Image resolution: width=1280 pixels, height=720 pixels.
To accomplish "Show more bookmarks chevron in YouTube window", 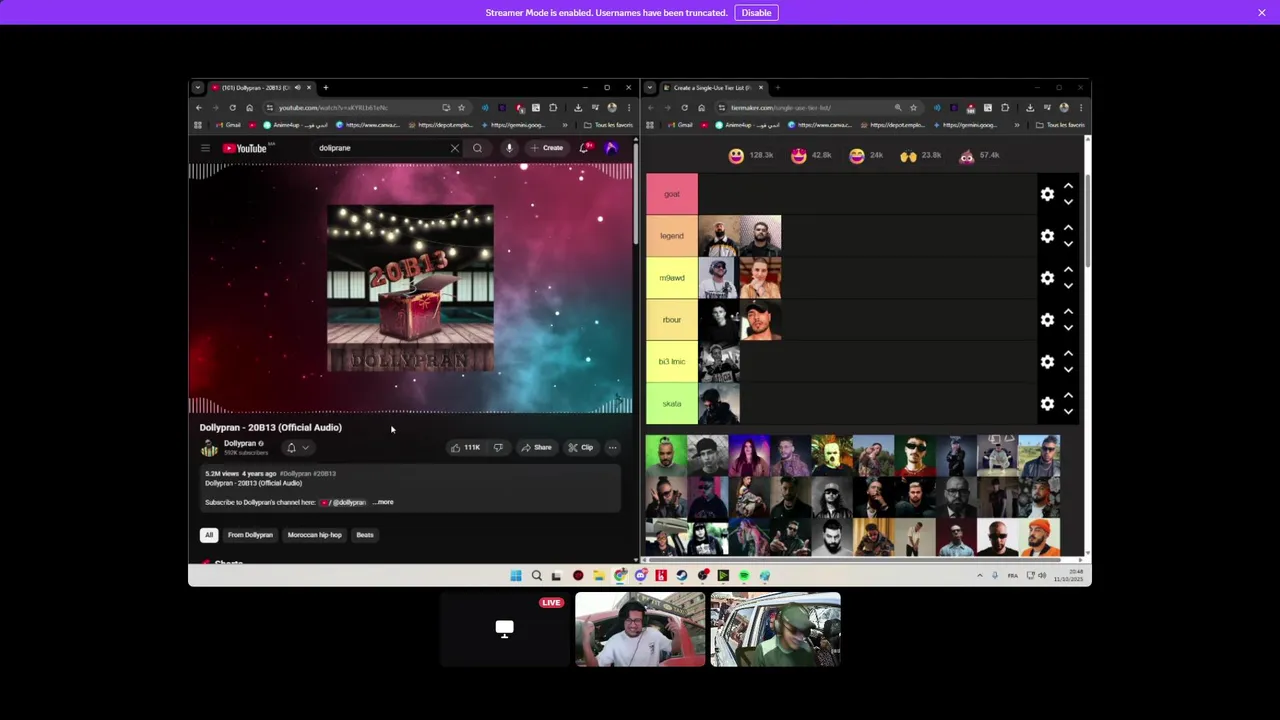I will click(565, 125).
